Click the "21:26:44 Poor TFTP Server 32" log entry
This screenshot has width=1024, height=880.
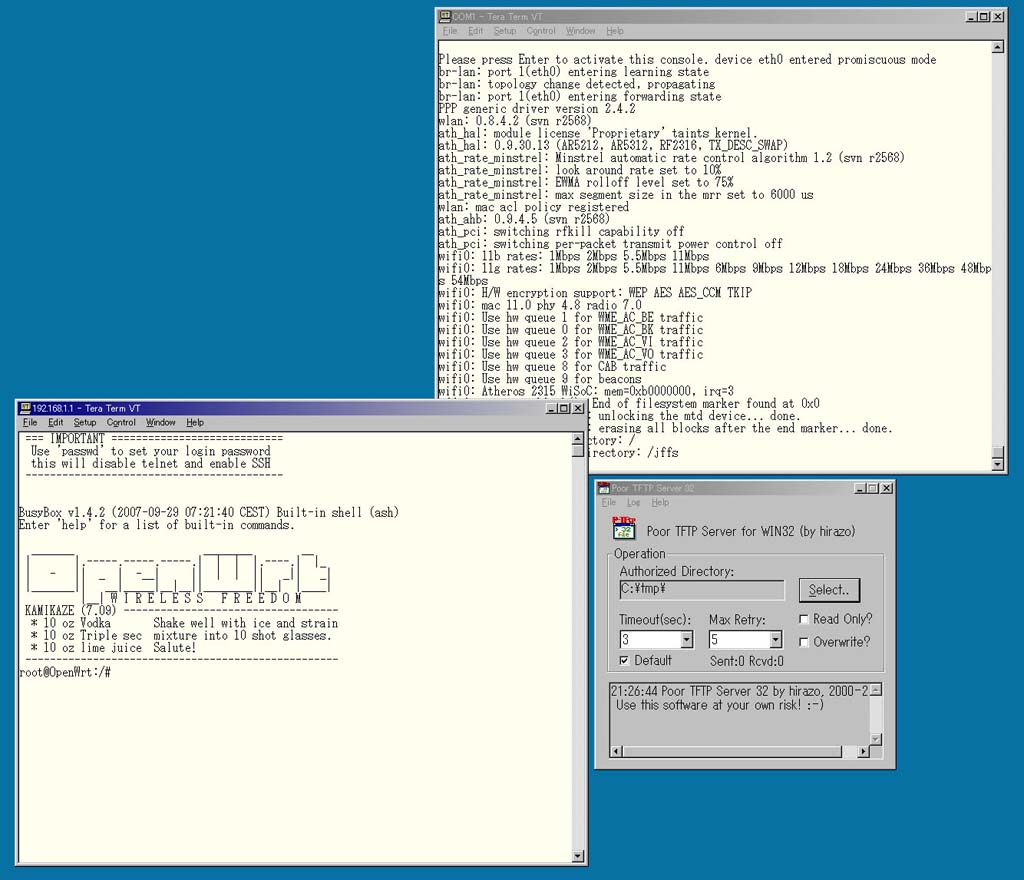click(x=739, y=691)
